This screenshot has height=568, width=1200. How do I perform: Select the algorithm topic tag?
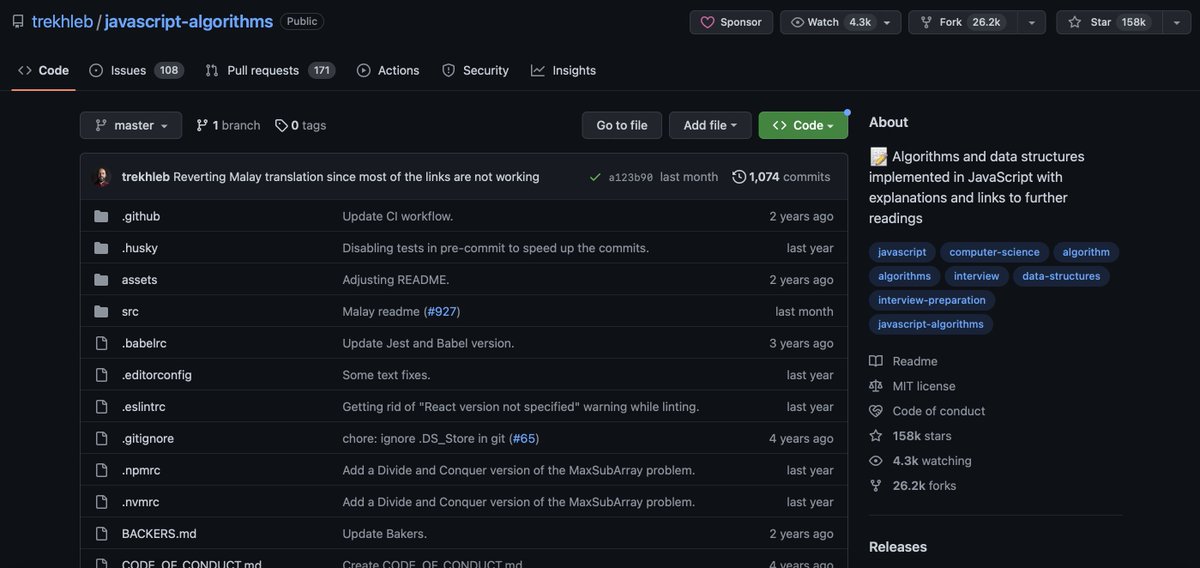click(x=1086, y=252)
